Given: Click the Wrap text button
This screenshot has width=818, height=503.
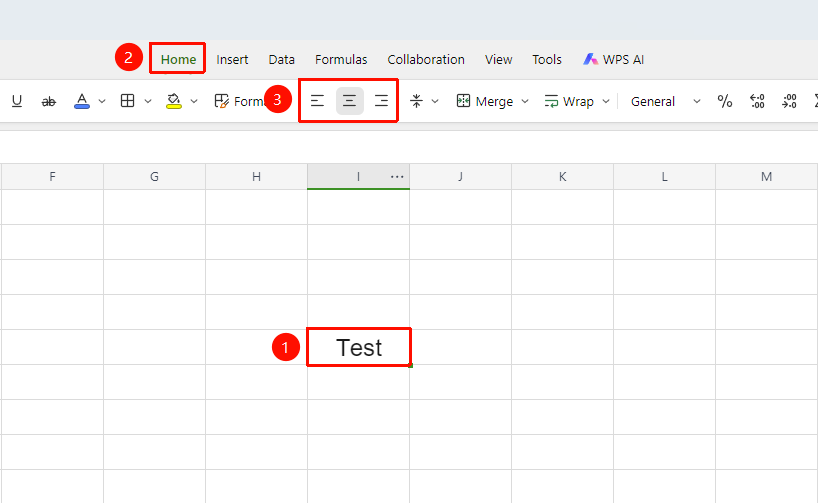Looking at the screenshot, I should pyautogui.click(x=569, y=101).
